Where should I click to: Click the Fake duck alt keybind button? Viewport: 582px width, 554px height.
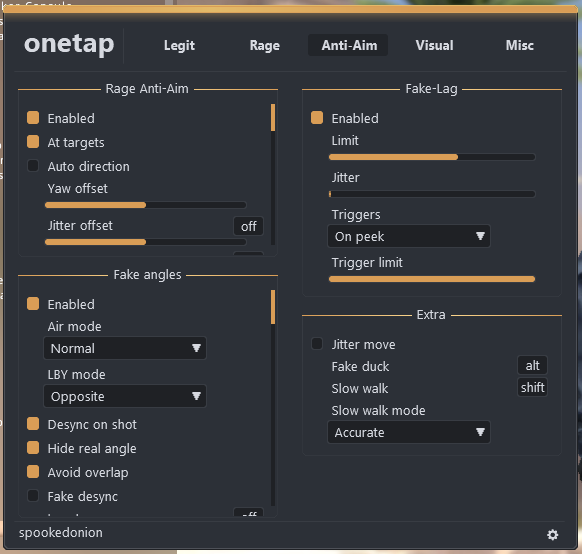click(532, 366)
